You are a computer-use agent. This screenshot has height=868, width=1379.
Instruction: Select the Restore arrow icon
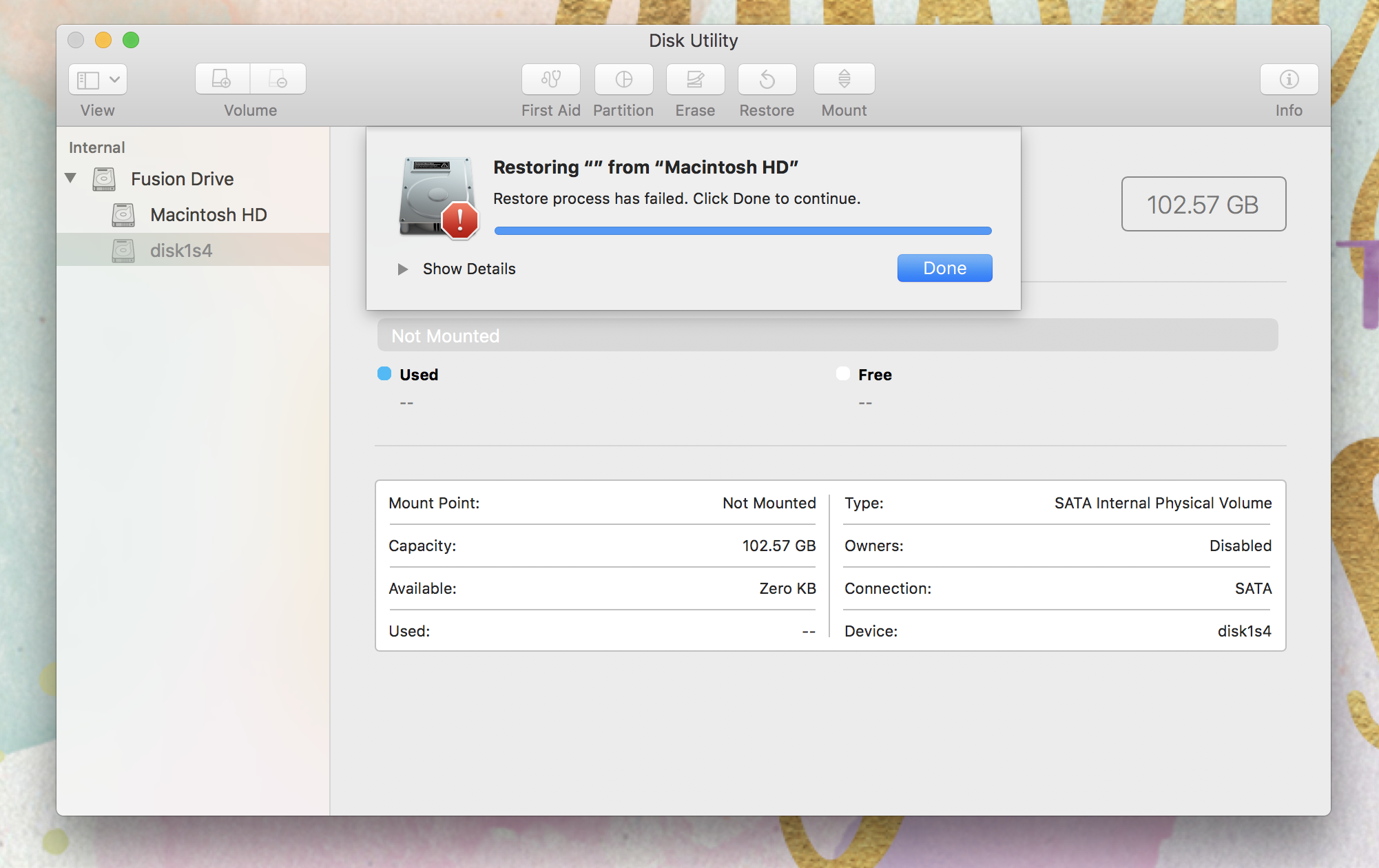(x=767, y=80)
